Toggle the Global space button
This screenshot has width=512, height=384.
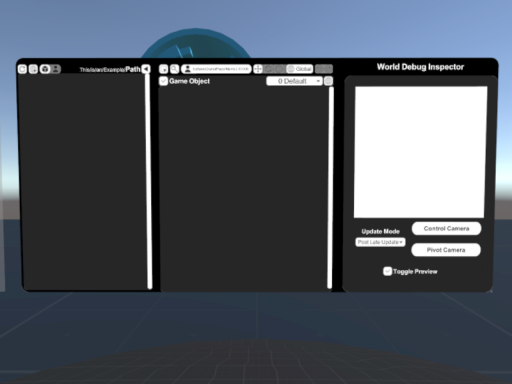tap(300, 69)
